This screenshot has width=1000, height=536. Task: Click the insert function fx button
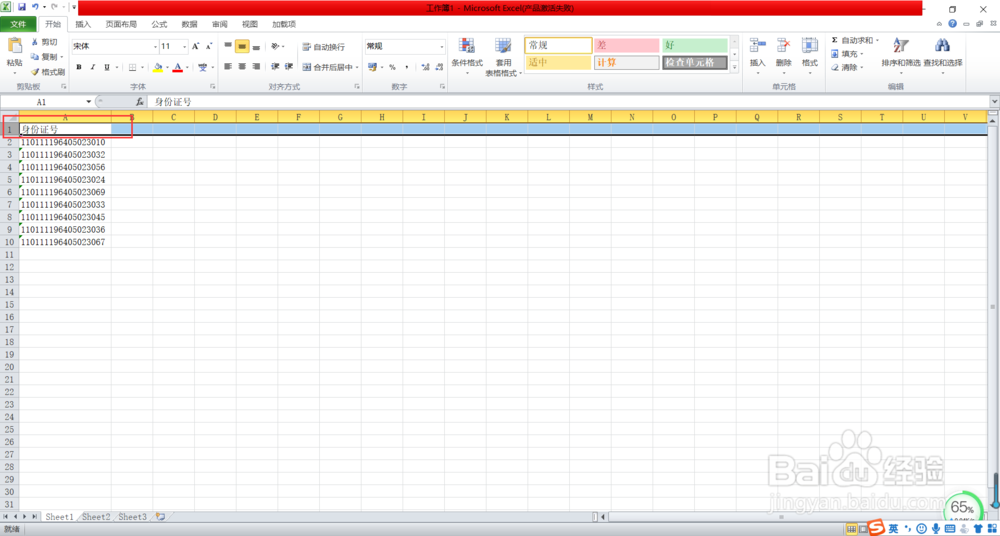click(140, 101)
